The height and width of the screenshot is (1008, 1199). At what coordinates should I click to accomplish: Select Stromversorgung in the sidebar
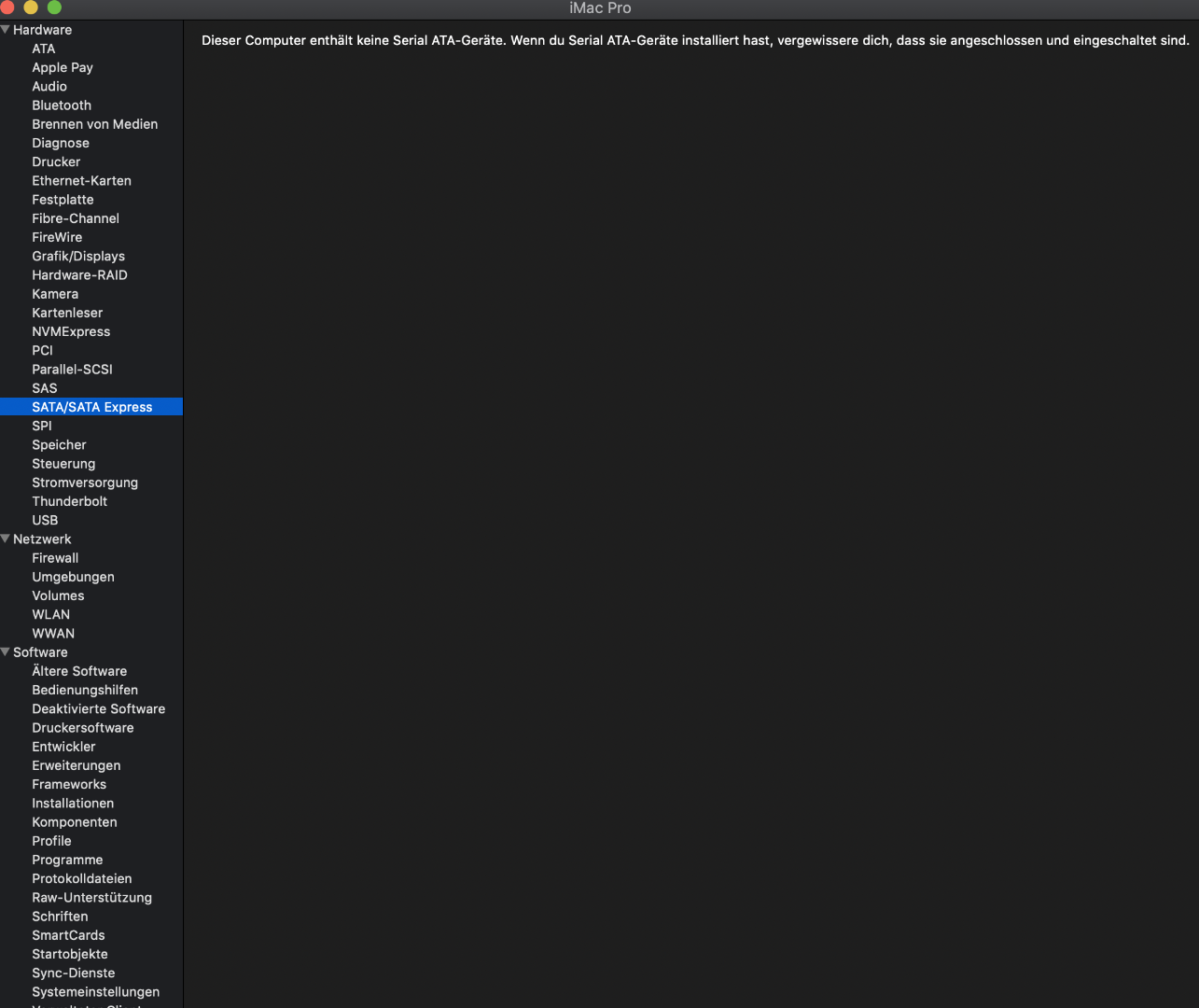pyautogui.click(x=85, y=483)
